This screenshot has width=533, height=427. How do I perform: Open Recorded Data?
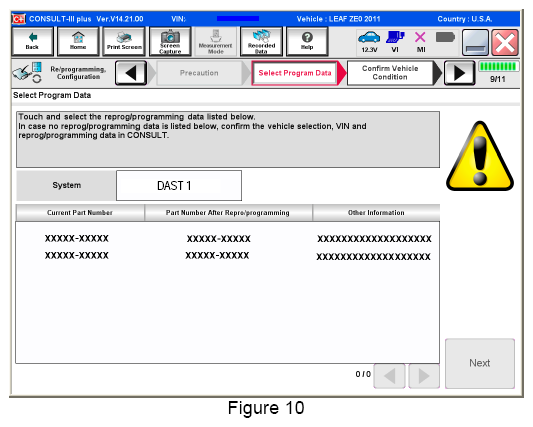(x=261, y=41)
